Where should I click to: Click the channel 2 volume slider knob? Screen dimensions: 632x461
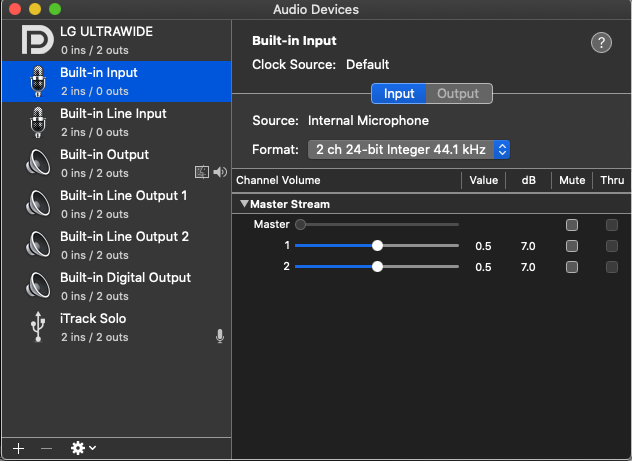click(x=377, y=266)
